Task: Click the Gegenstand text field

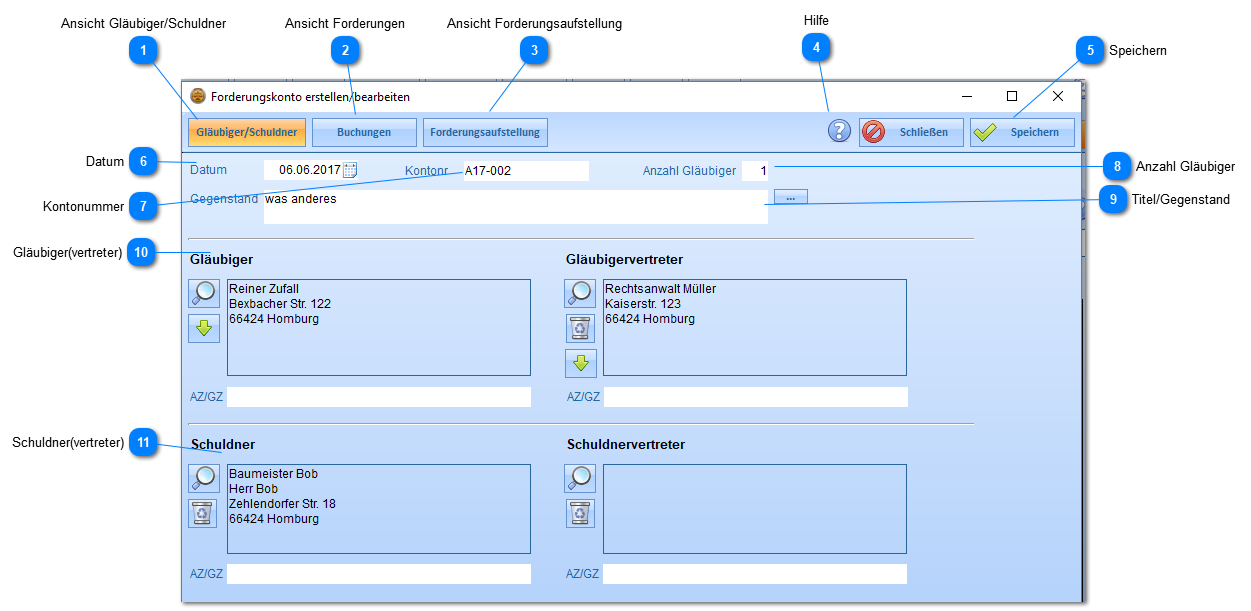Action: [516, 207]
